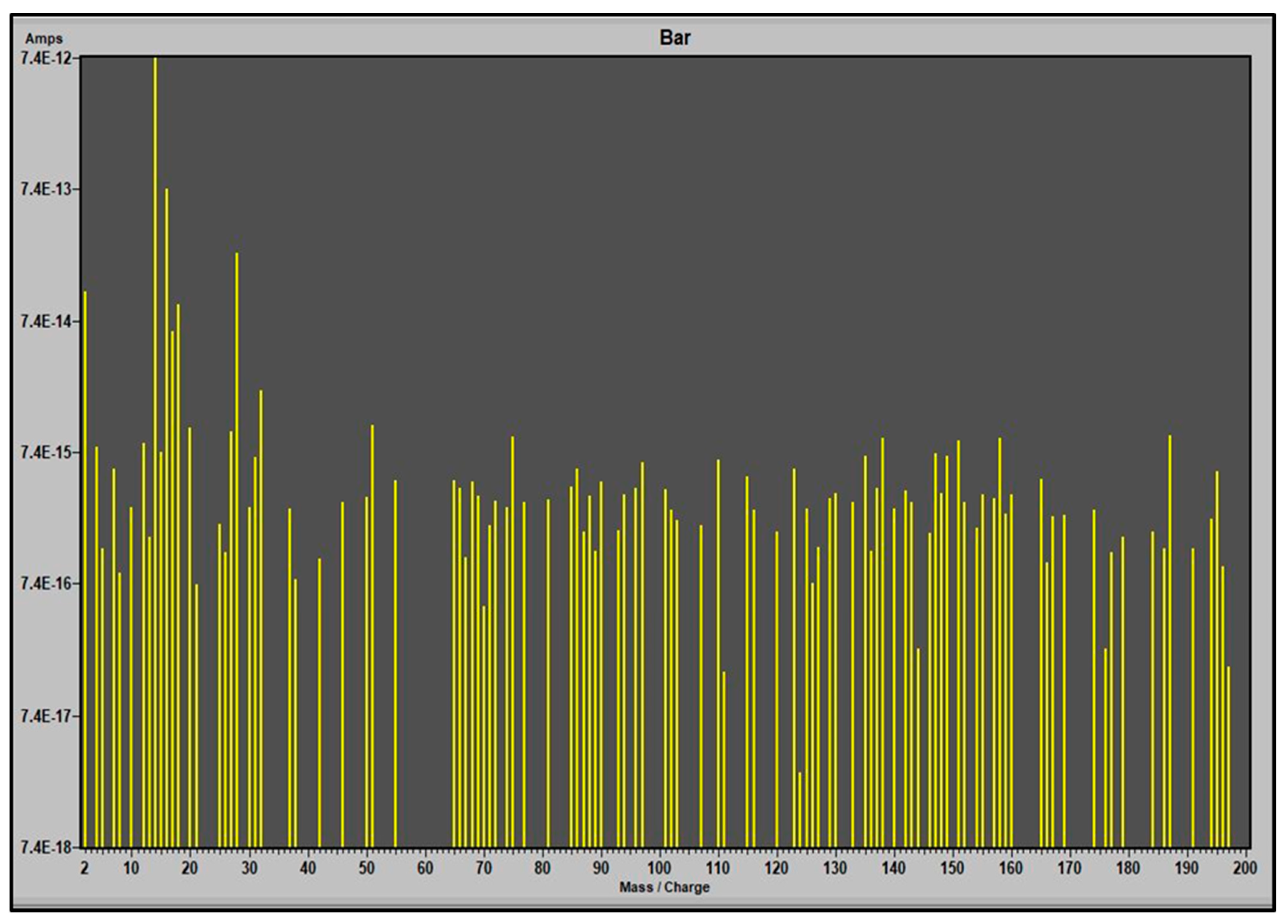Click the x-axis label 110
This screenshot has width=1288, height=924.
[718, 868]
